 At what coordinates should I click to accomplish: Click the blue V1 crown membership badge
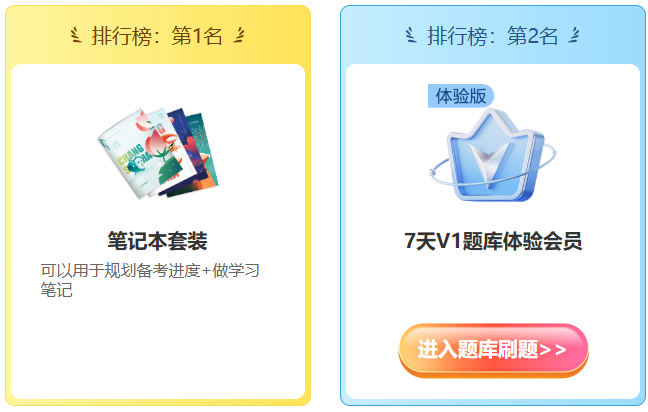coord(493,156)
